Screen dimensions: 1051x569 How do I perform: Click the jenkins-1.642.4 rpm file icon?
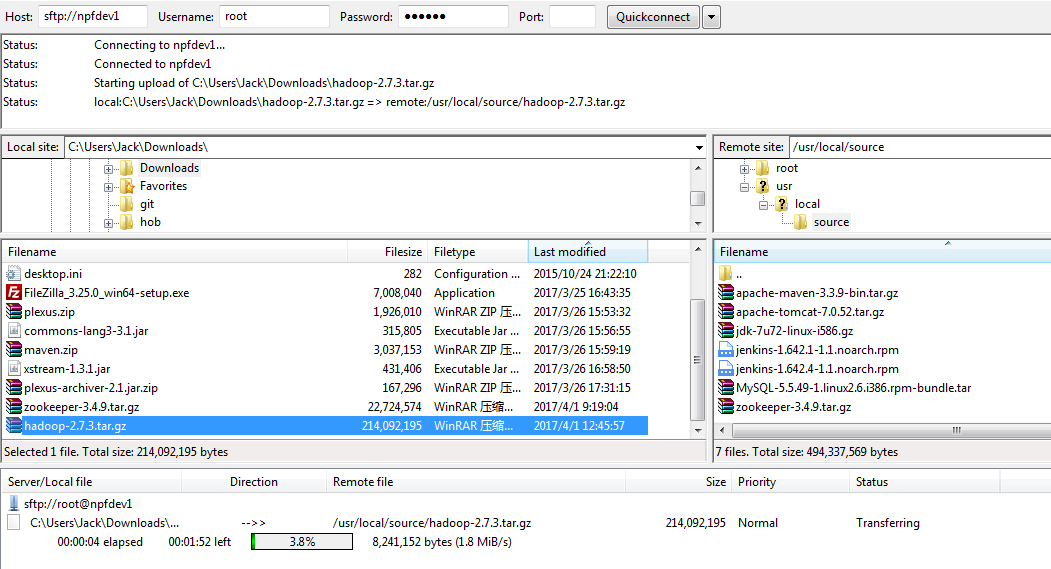(725, 369)
